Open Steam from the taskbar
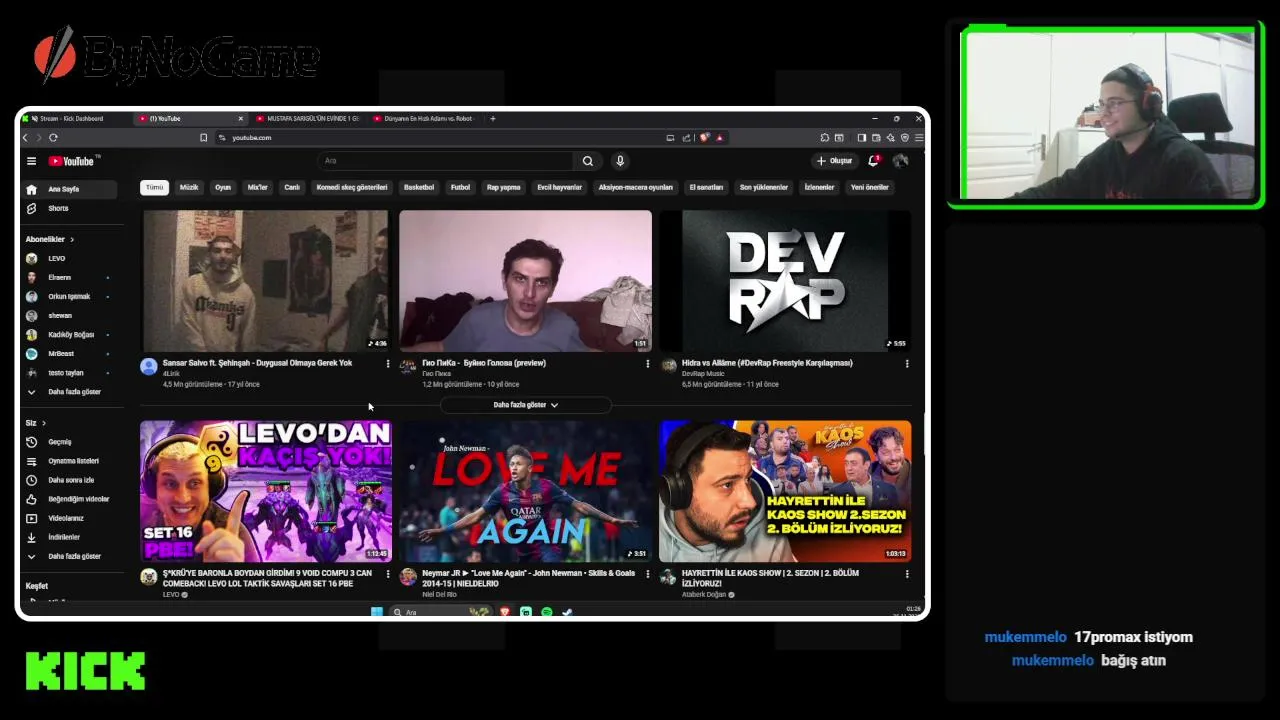The image size is (1280, 720). tap(567, 612)
